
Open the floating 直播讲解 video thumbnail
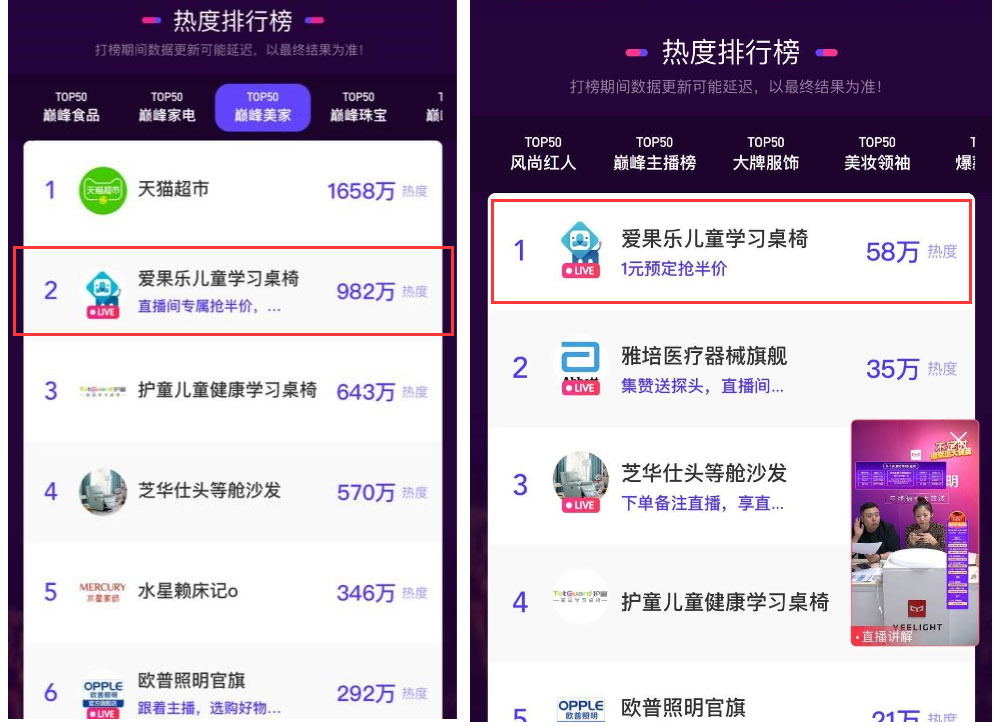[914, 533]
